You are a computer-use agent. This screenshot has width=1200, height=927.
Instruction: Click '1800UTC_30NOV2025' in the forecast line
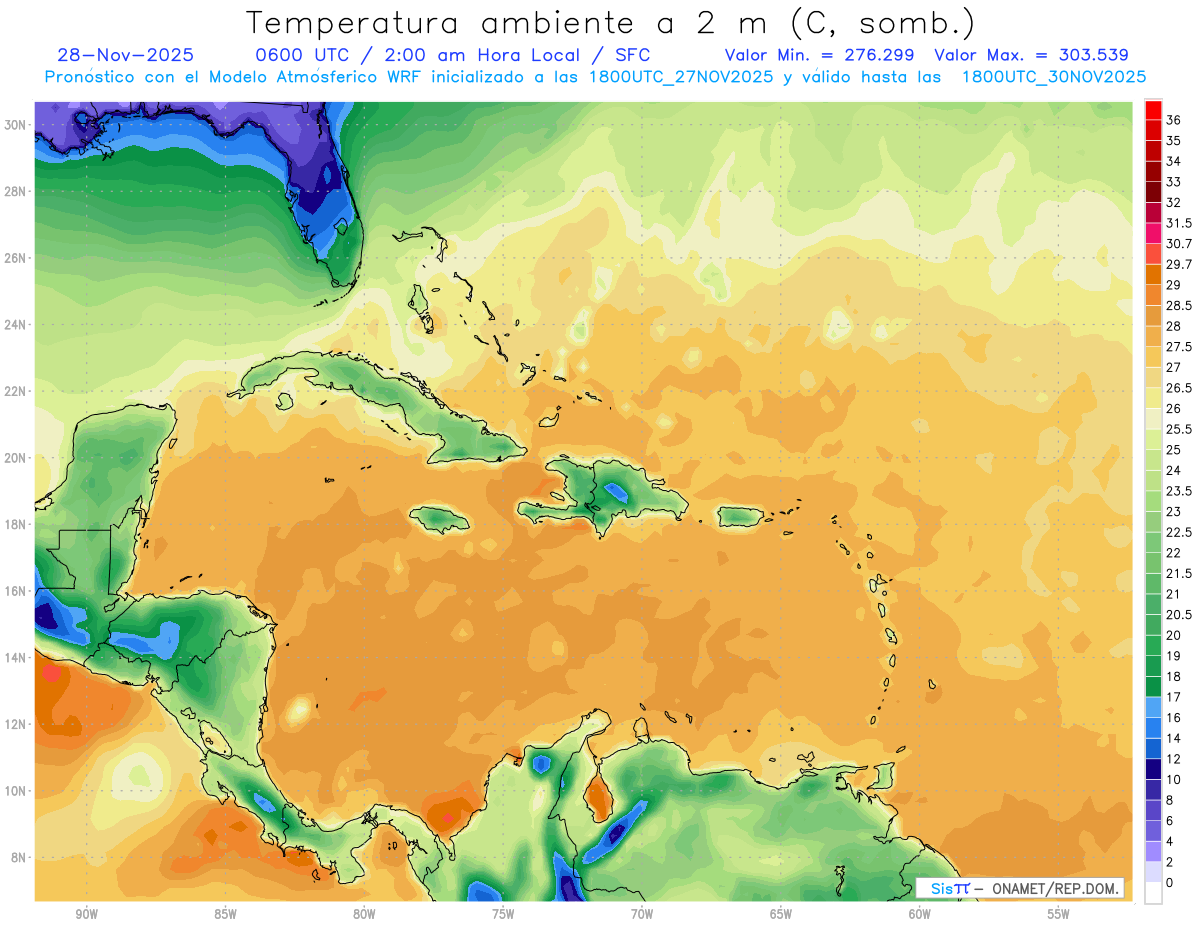click(x=1054, y=77)
